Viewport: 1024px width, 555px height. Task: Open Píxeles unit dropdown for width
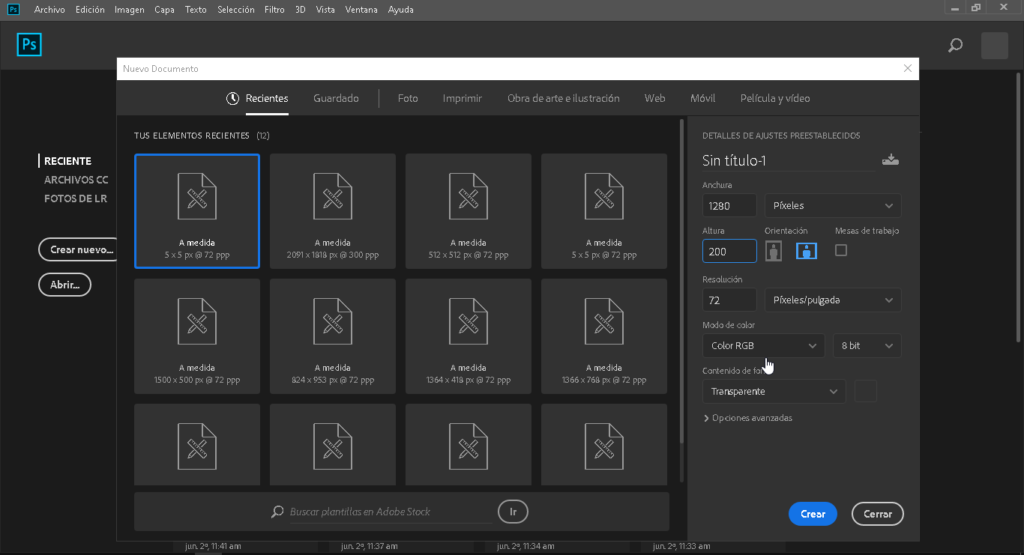click(x=833, y=206)
